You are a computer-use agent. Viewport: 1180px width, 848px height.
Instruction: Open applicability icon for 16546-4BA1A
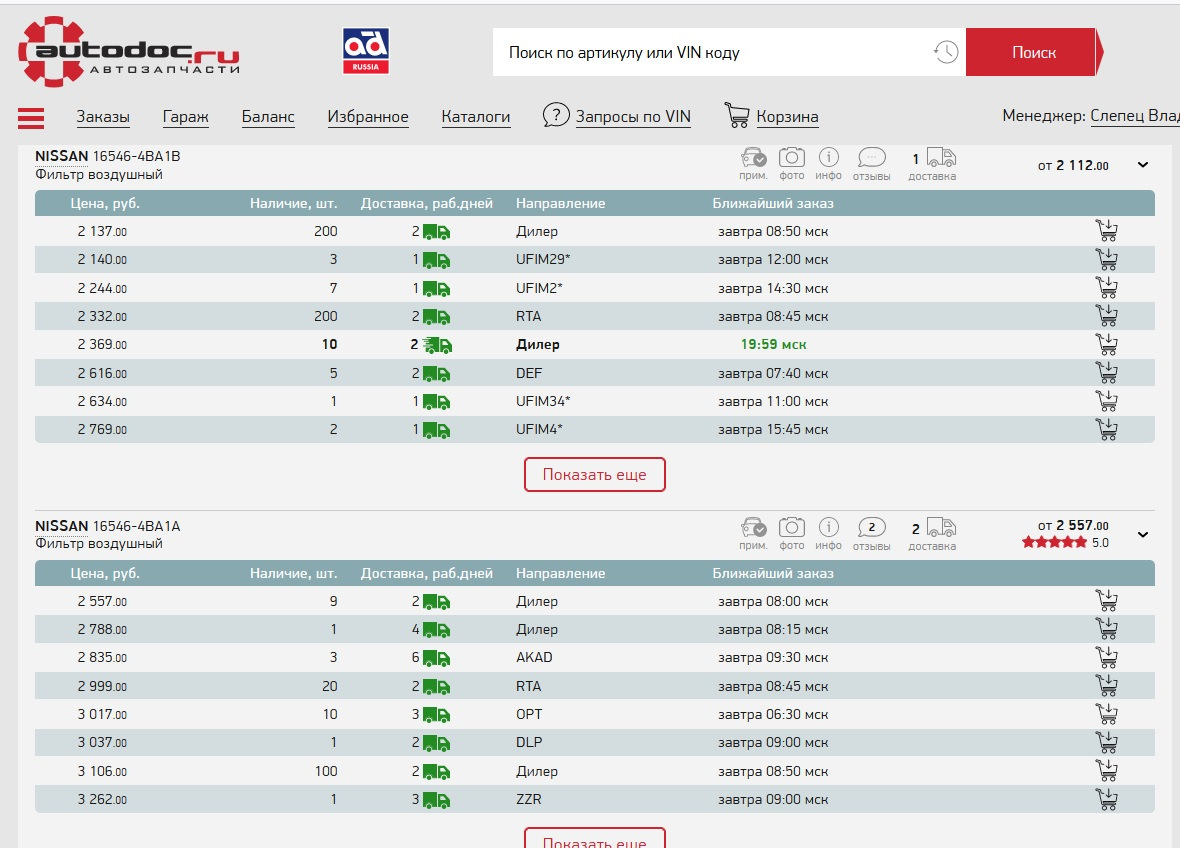click(753, 527)
